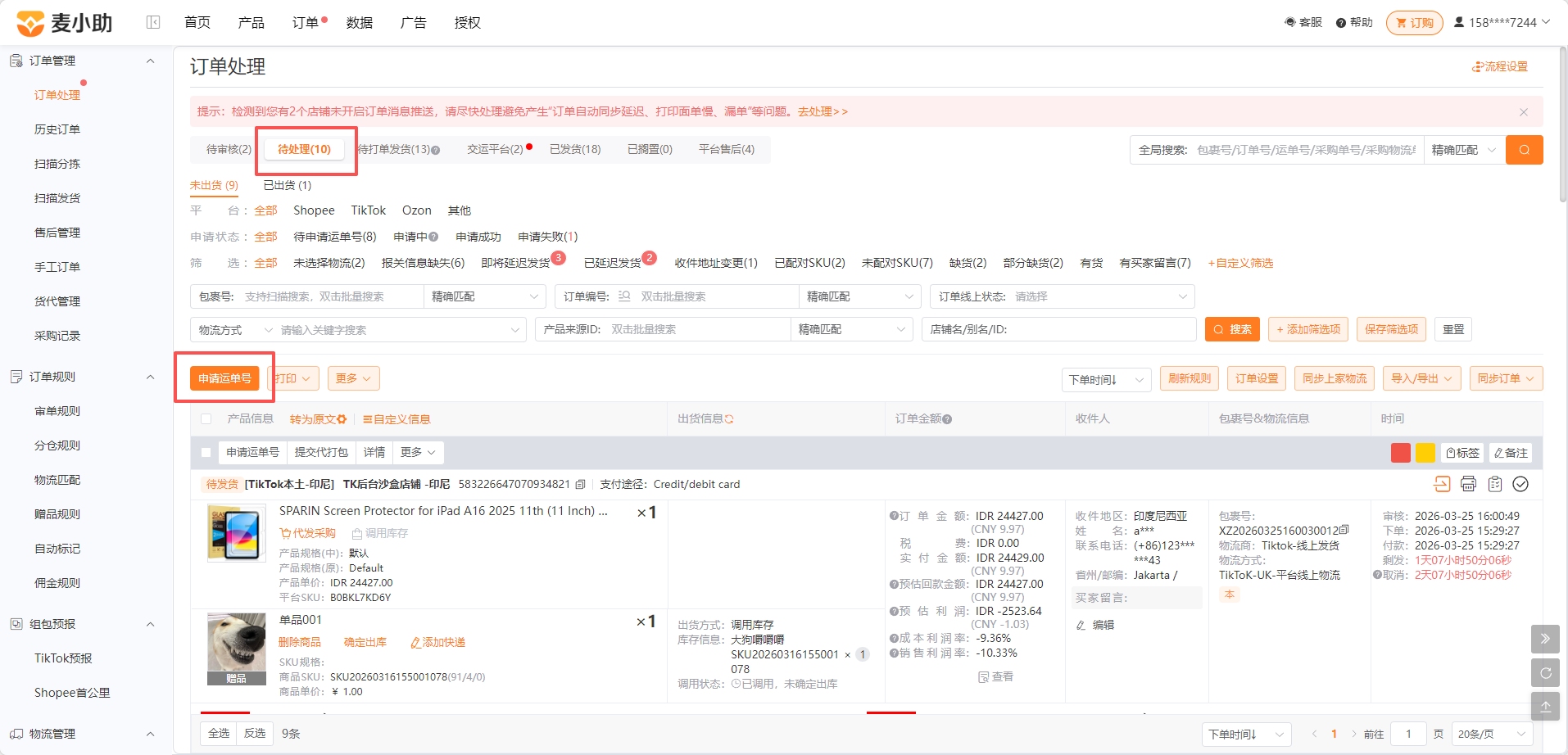The image size is (1568, 755).
Task: Switch to the 交运平台(2) tab
Action: point(495,149)
